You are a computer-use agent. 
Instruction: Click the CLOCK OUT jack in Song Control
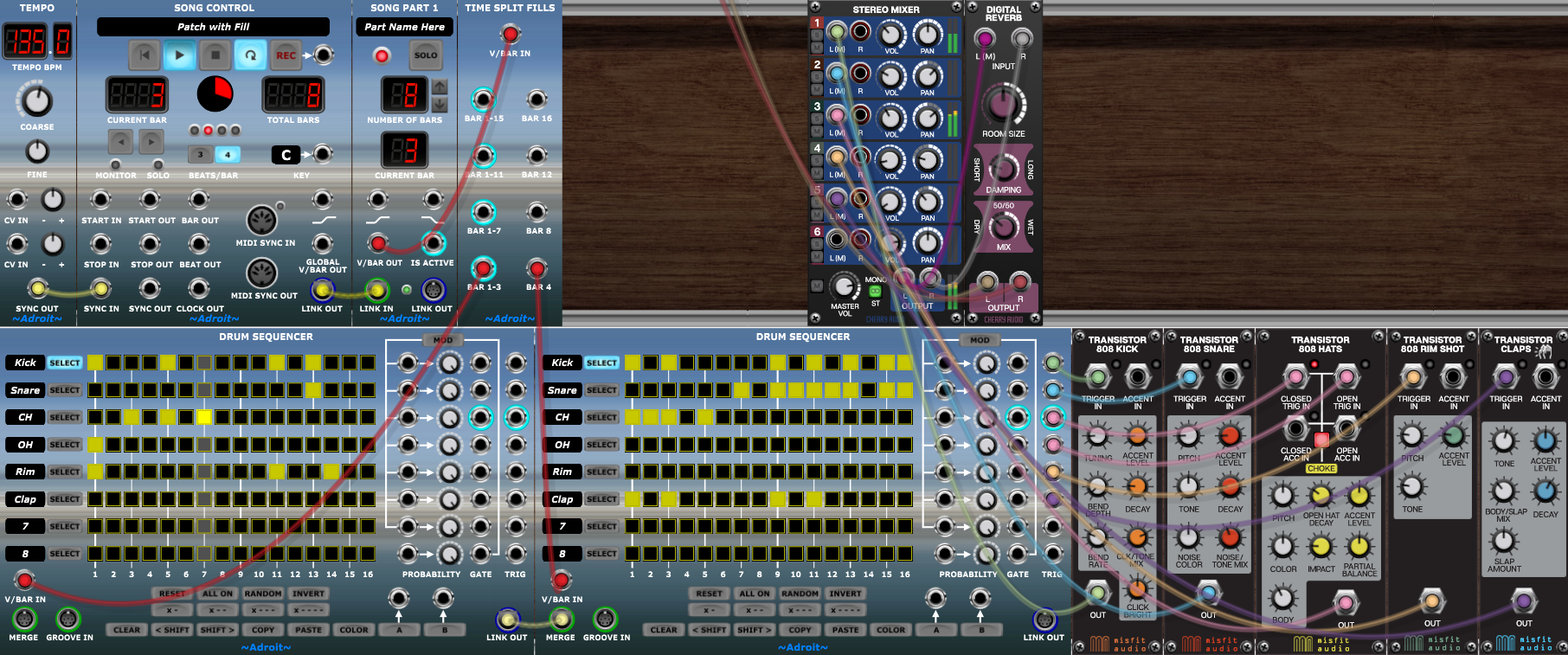click(199, 288)
